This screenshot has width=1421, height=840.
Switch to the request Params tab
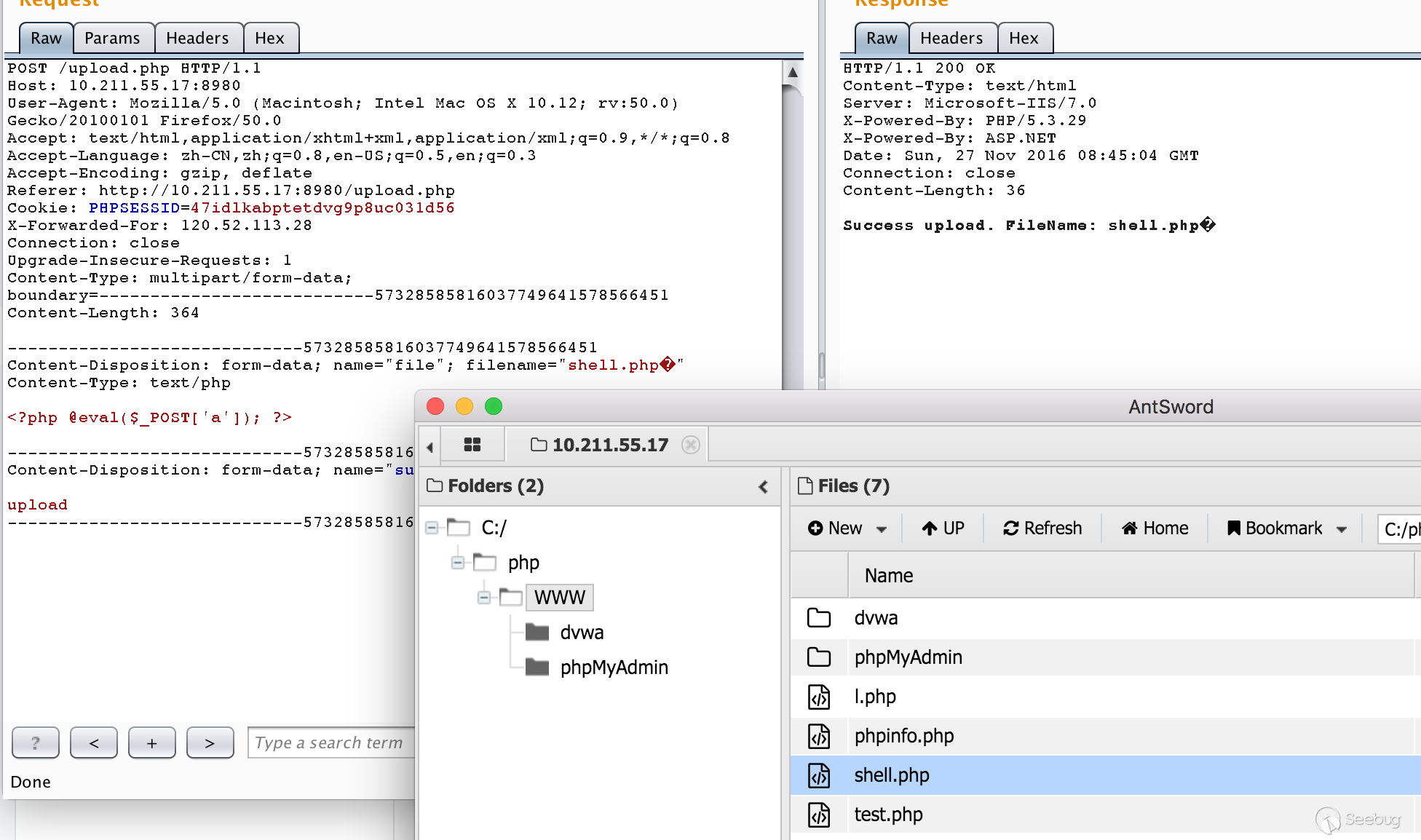pyautogui.click(x=112, y=39)
